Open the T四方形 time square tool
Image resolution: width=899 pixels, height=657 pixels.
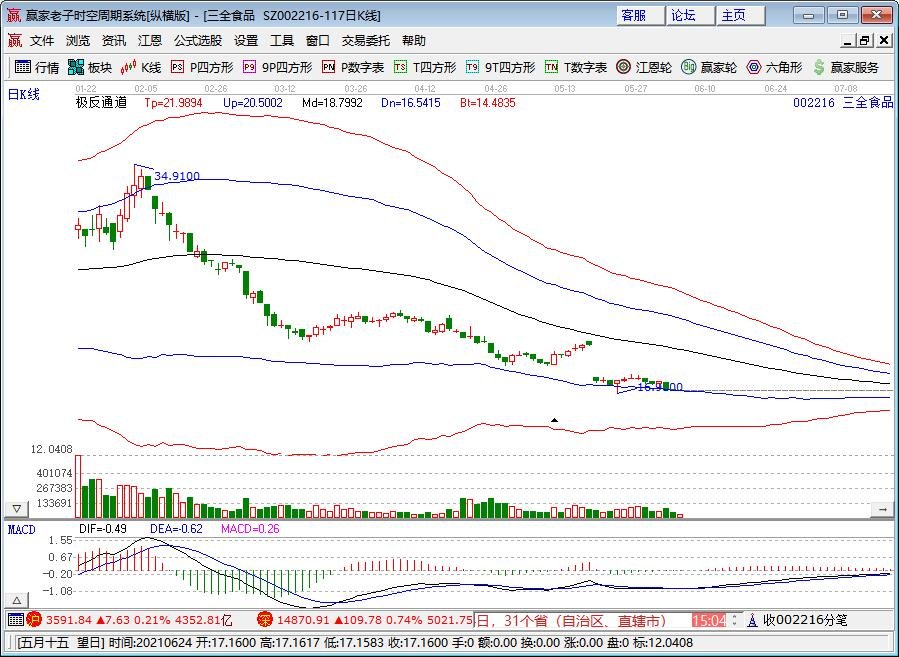[425, 68]
